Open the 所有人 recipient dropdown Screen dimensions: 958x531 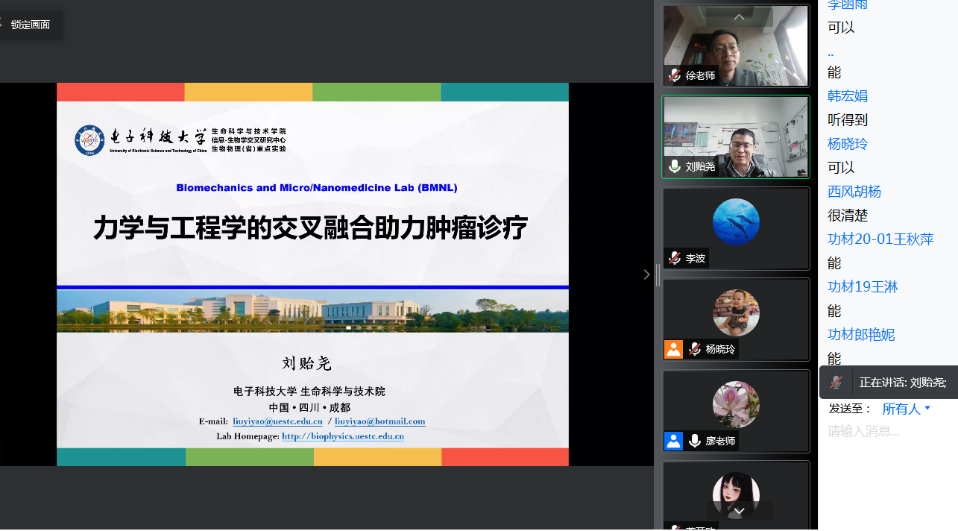click(x=906, y=408)
